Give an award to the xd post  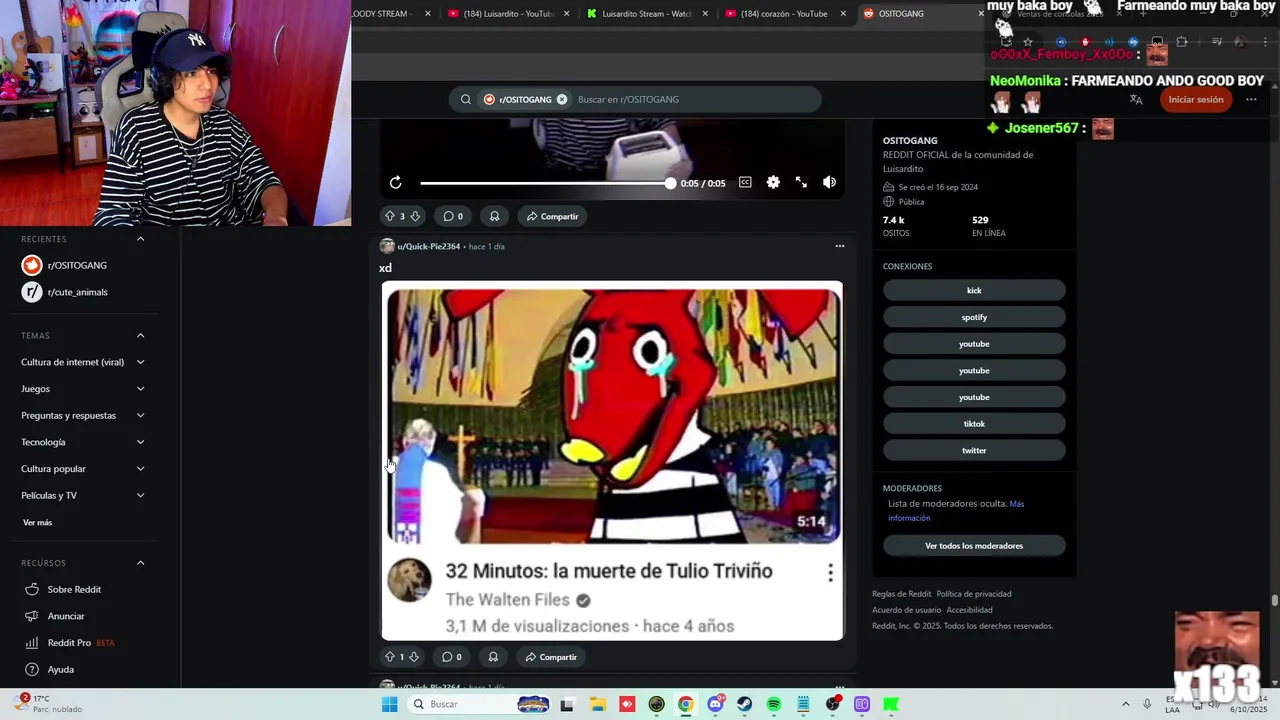(x=493, y=657)
